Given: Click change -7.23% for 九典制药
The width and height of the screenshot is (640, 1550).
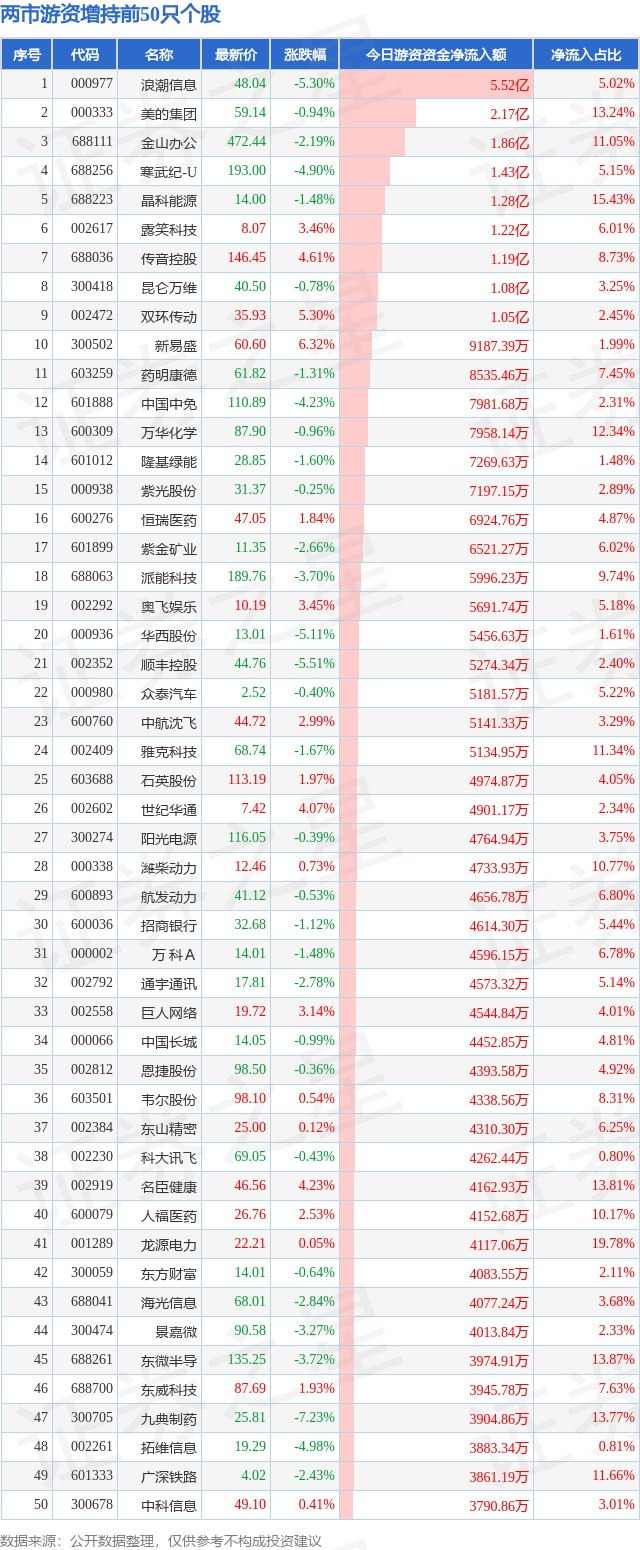Looking at the screenshot, I should (314, 1418).
